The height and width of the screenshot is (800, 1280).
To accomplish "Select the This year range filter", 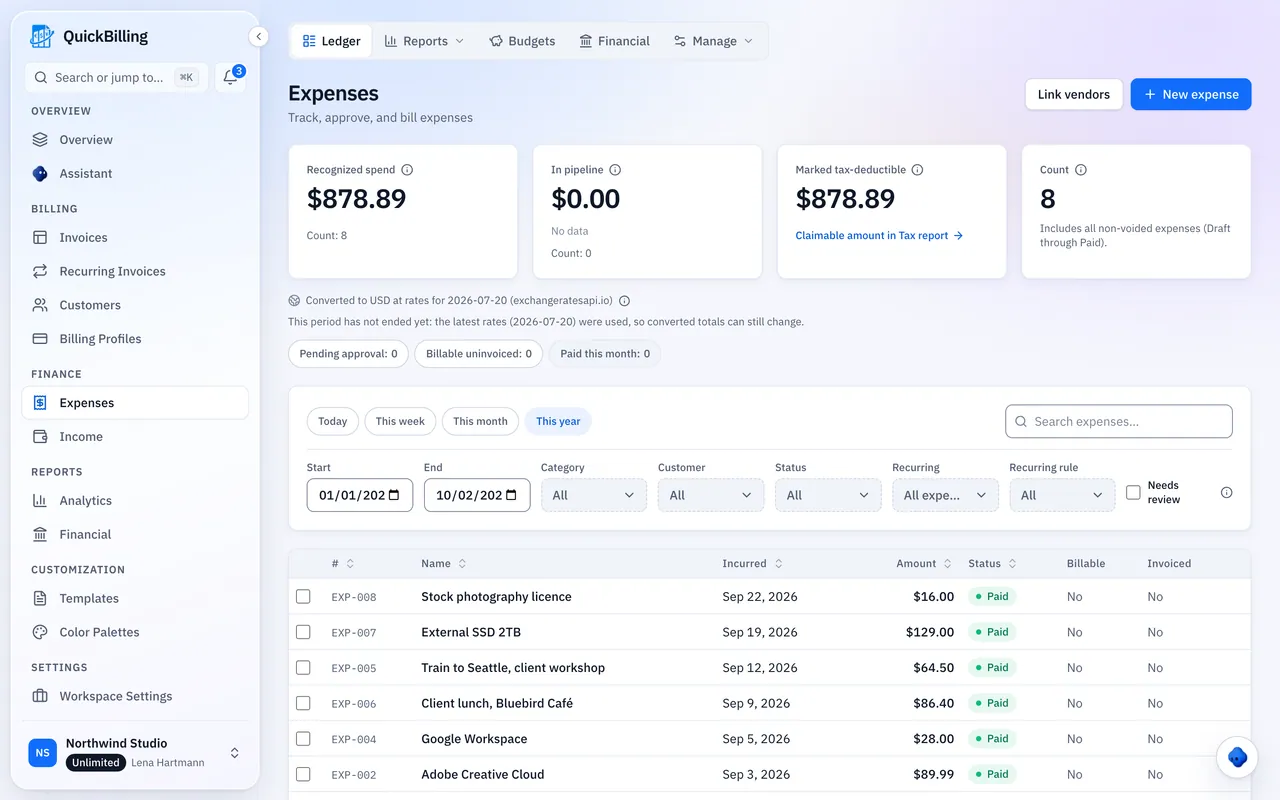I will pyautogui.click(x=558, y=421).
